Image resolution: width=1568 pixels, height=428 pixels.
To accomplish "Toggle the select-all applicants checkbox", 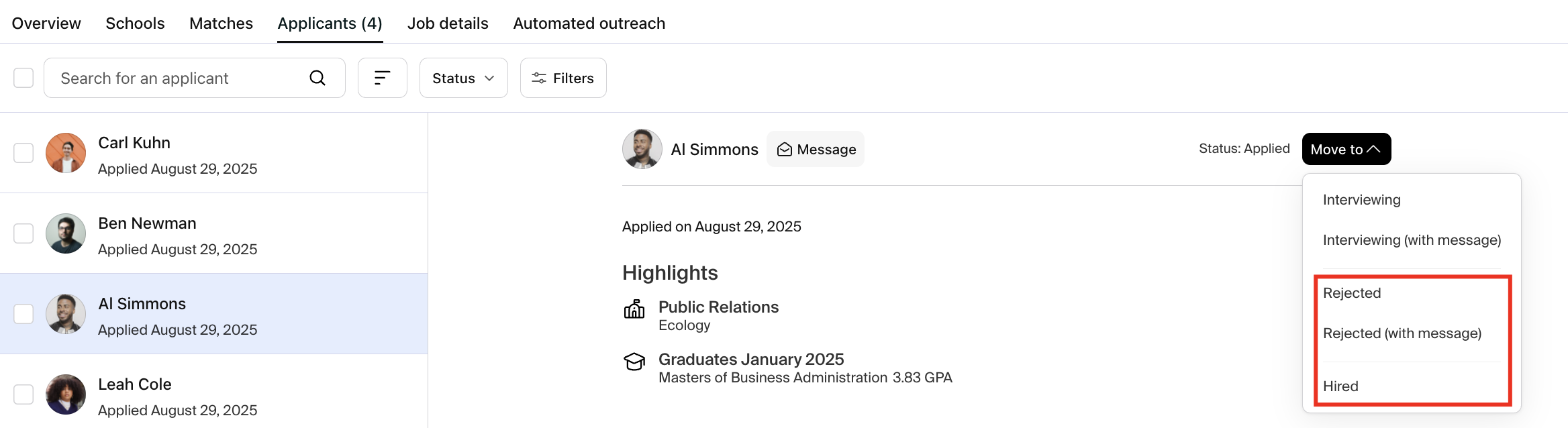I will (x=23, y=78).
